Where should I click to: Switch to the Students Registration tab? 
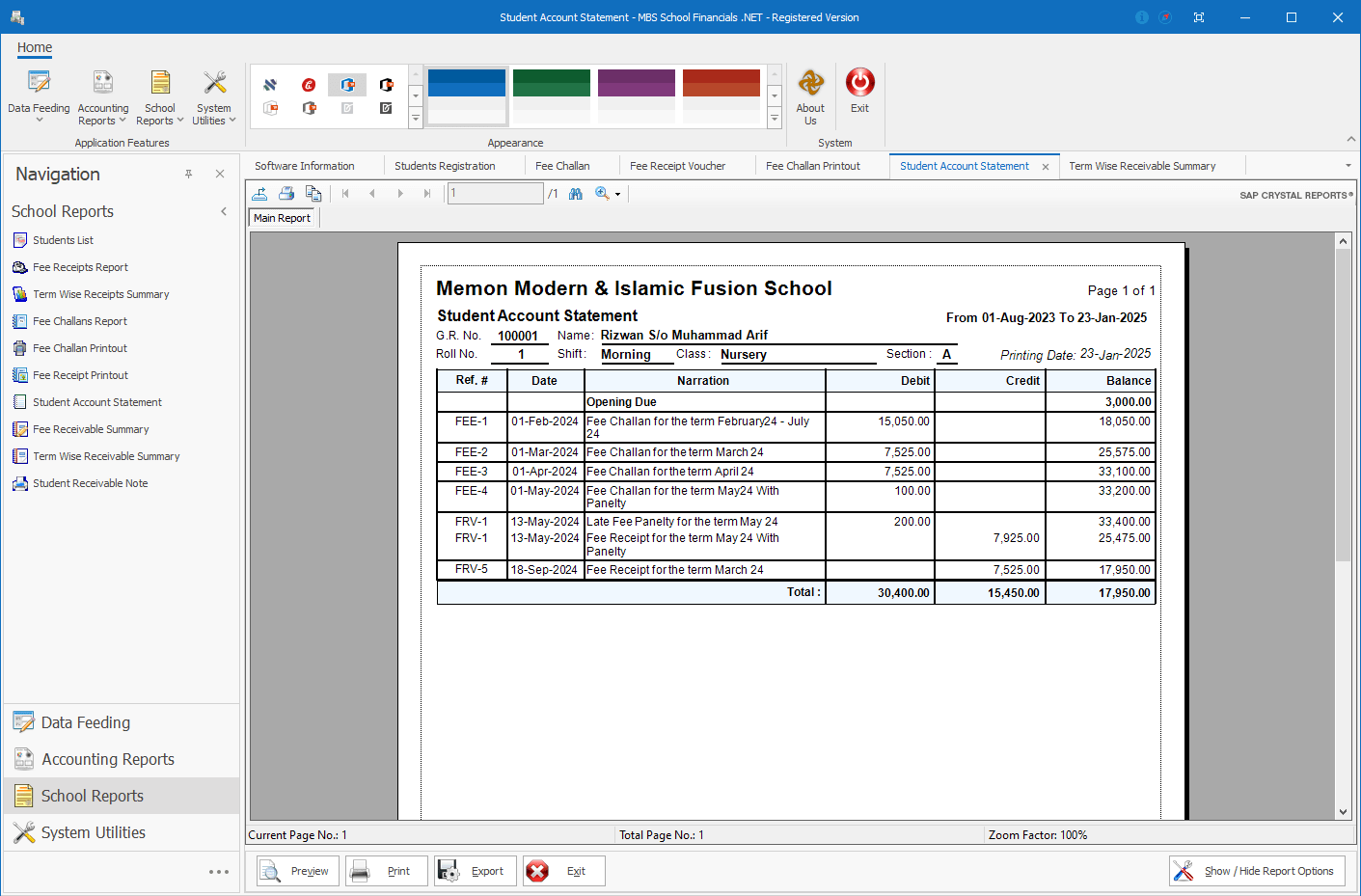[445, 166]
